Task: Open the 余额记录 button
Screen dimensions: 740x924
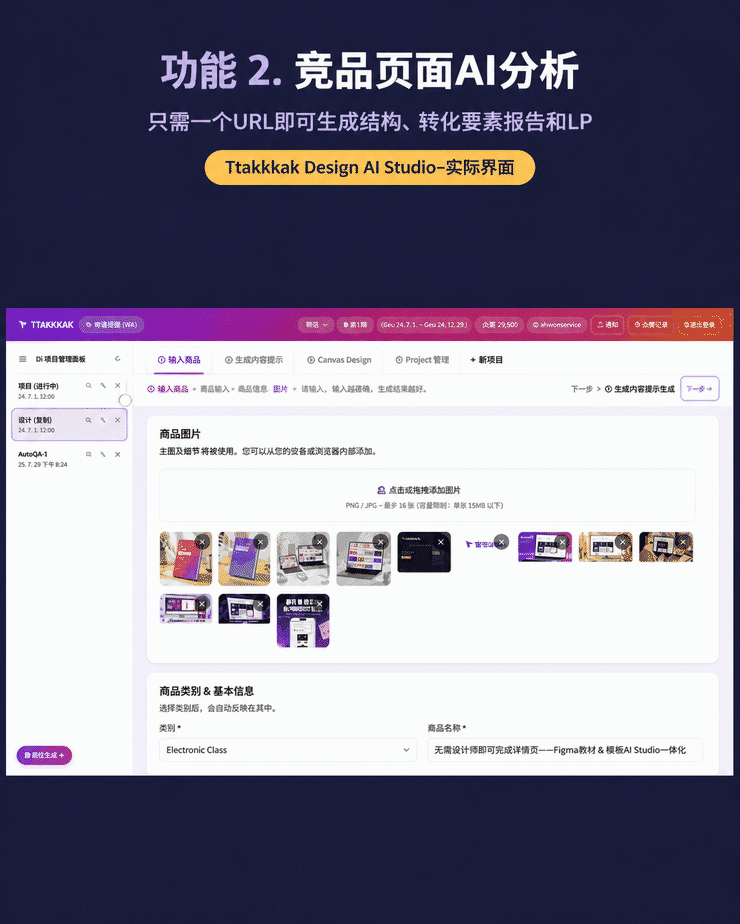Action: tap(650, 325)
